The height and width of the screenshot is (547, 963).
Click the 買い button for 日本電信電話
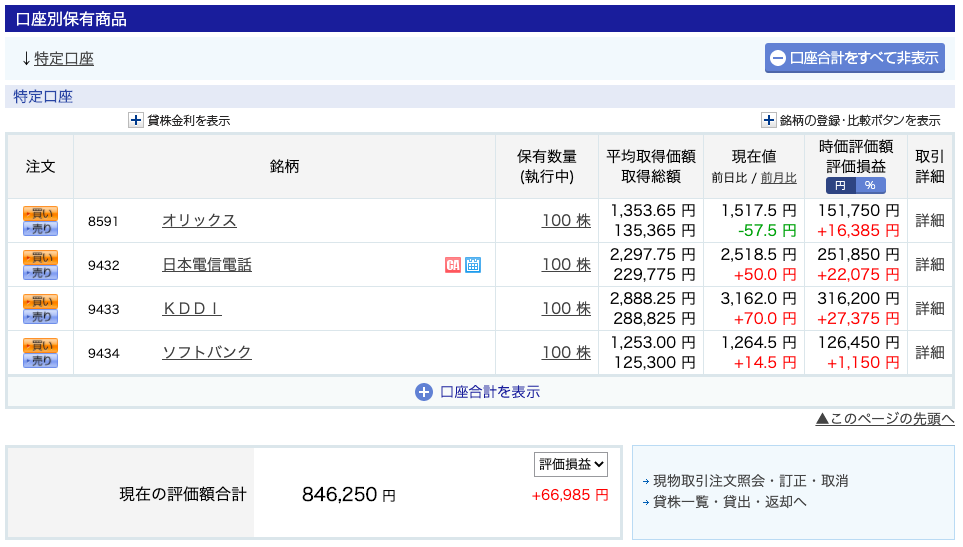[41, 257]
